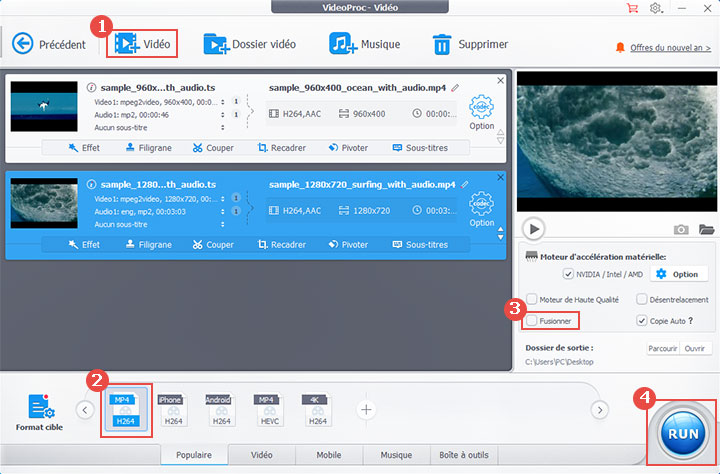
Task: Open the shopping cart icon
Action: [632, 8]
